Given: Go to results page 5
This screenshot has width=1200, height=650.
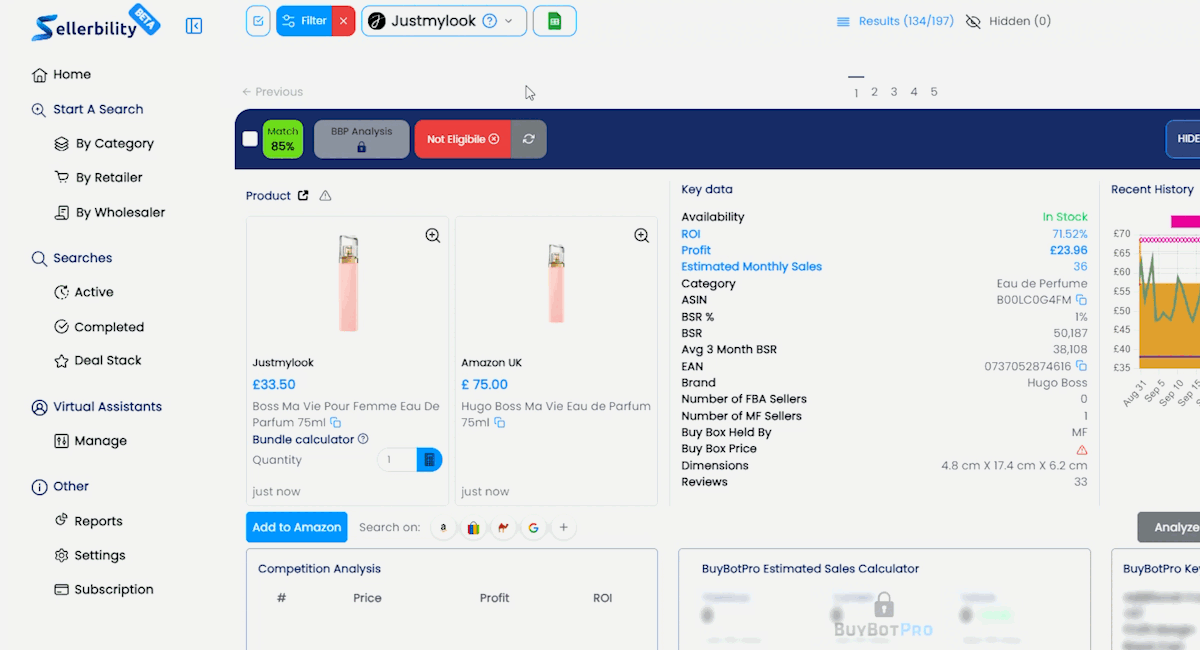Looking at the screenshot, I should tap(934, 92).
